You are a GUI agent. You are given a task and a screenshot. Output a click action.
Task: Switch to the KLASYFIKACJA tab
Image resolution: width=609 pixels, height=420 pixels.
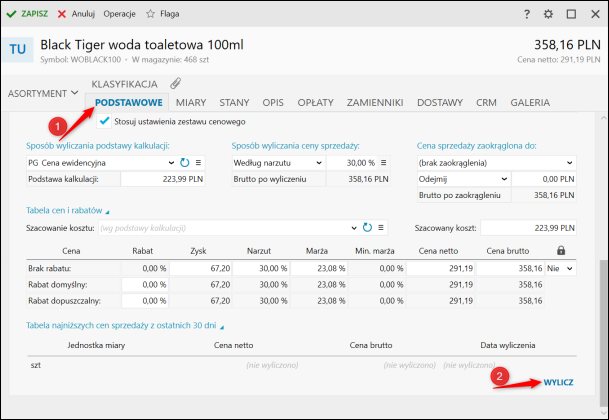(x=124, y=84)
